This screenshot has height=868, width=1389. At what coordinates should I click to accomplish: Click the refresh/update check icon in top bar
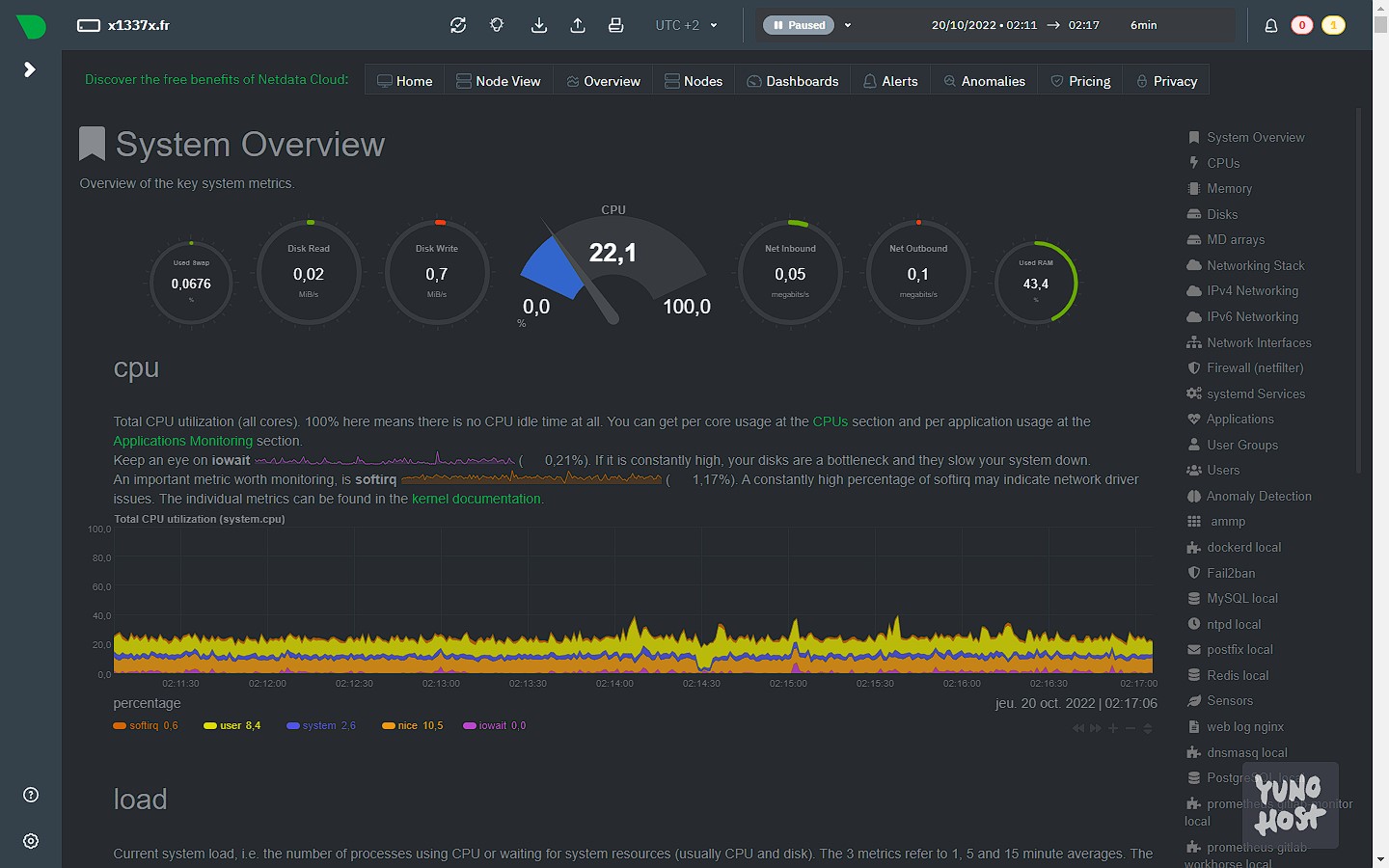tap(458, 25)
